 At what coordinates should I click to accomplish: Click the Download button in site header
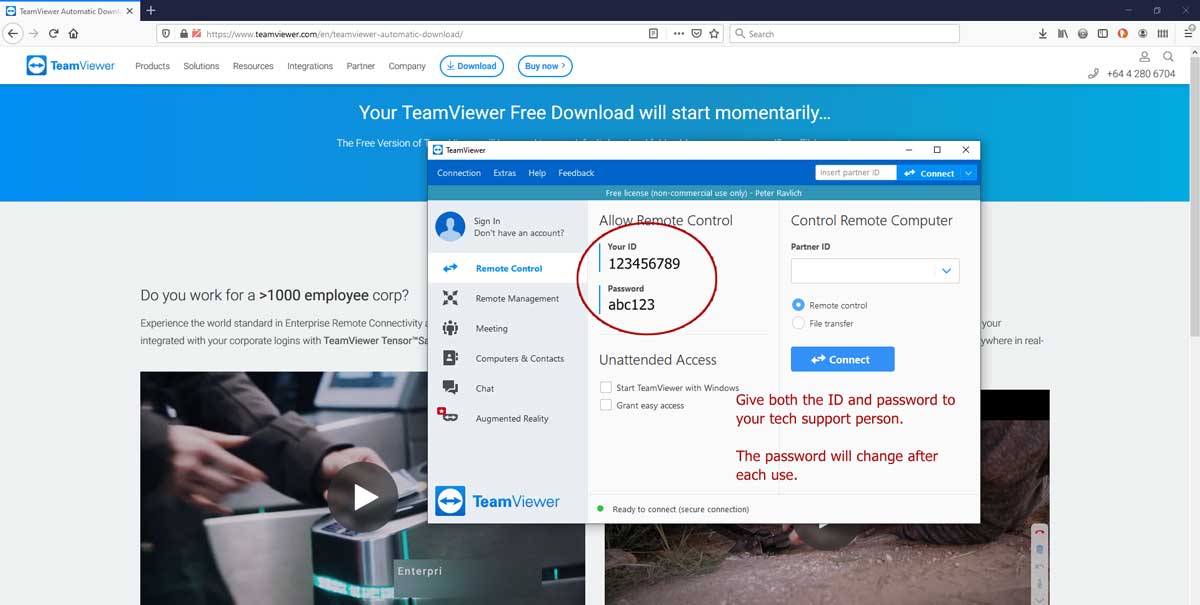[x=472, y=66]
